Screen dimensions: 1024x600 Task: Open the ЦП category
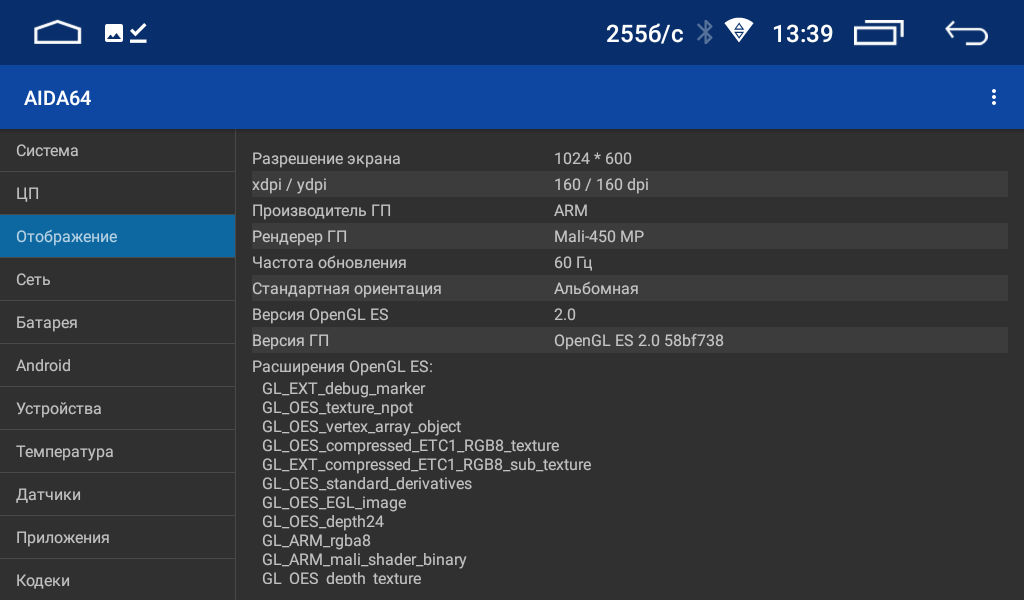tap(118, 193)
